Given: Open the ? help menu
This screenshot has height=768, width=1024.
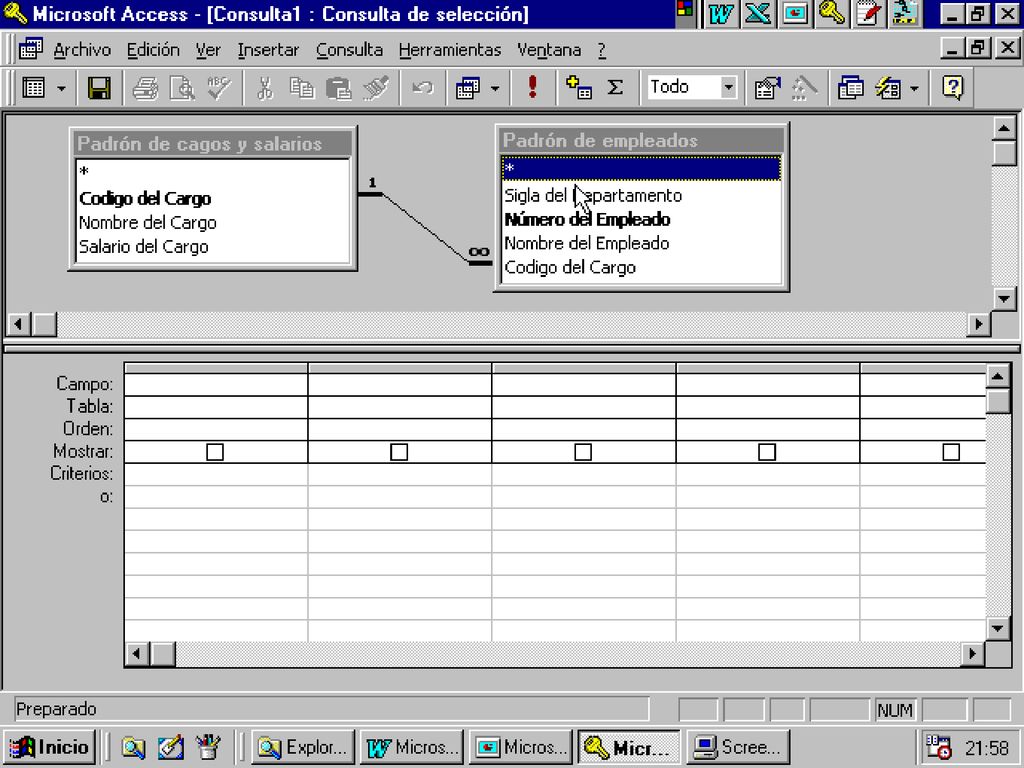Looking at the screenshot, I should 601,50.
